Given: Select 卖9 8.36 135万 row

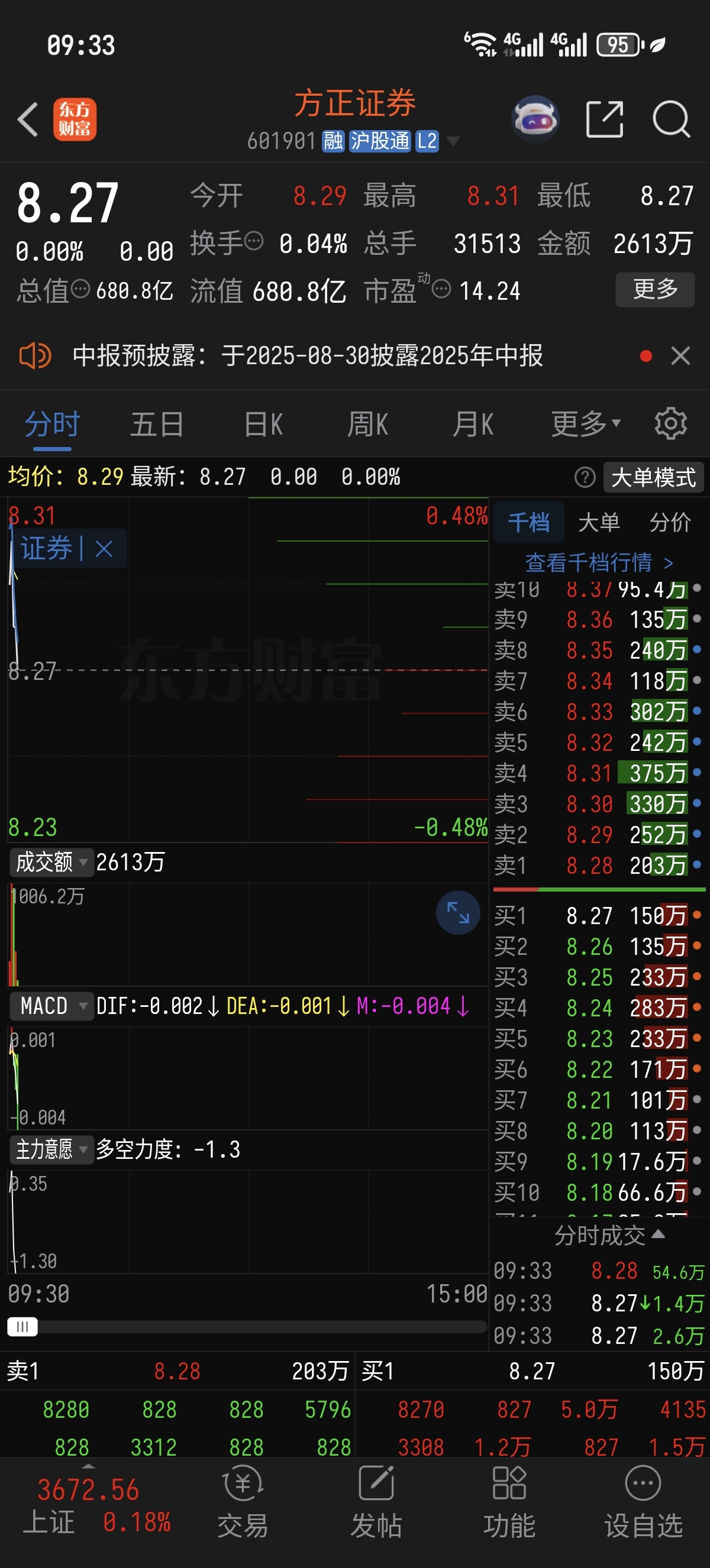Looking at the screenshot, I should point(599,620).
